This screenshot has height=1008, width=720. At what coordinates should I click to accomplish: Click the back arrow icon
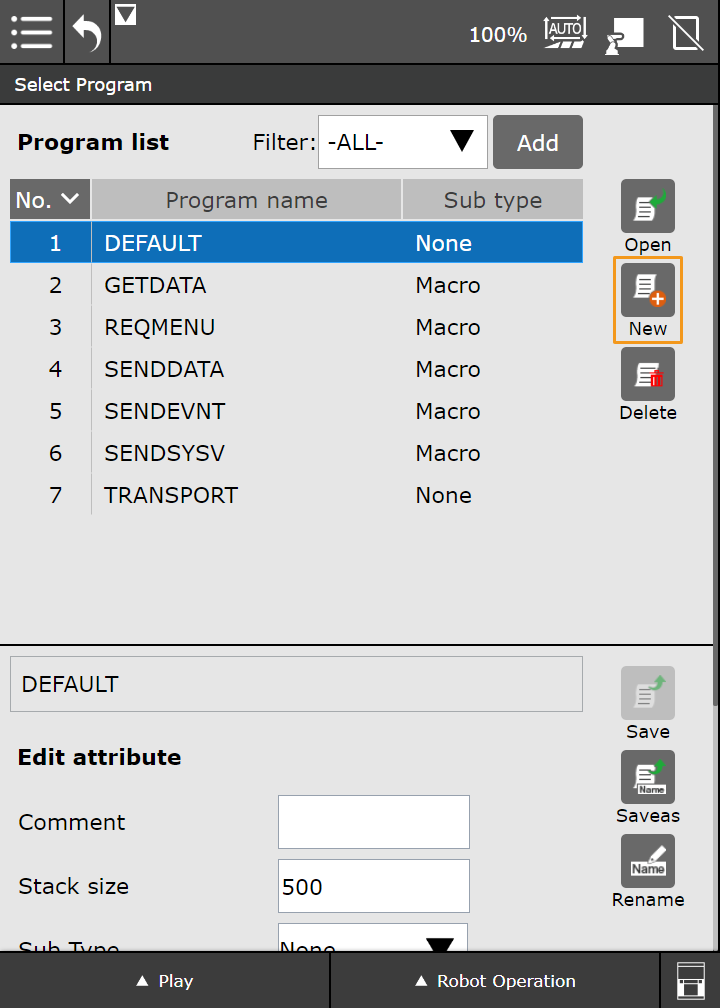[87, 32]
